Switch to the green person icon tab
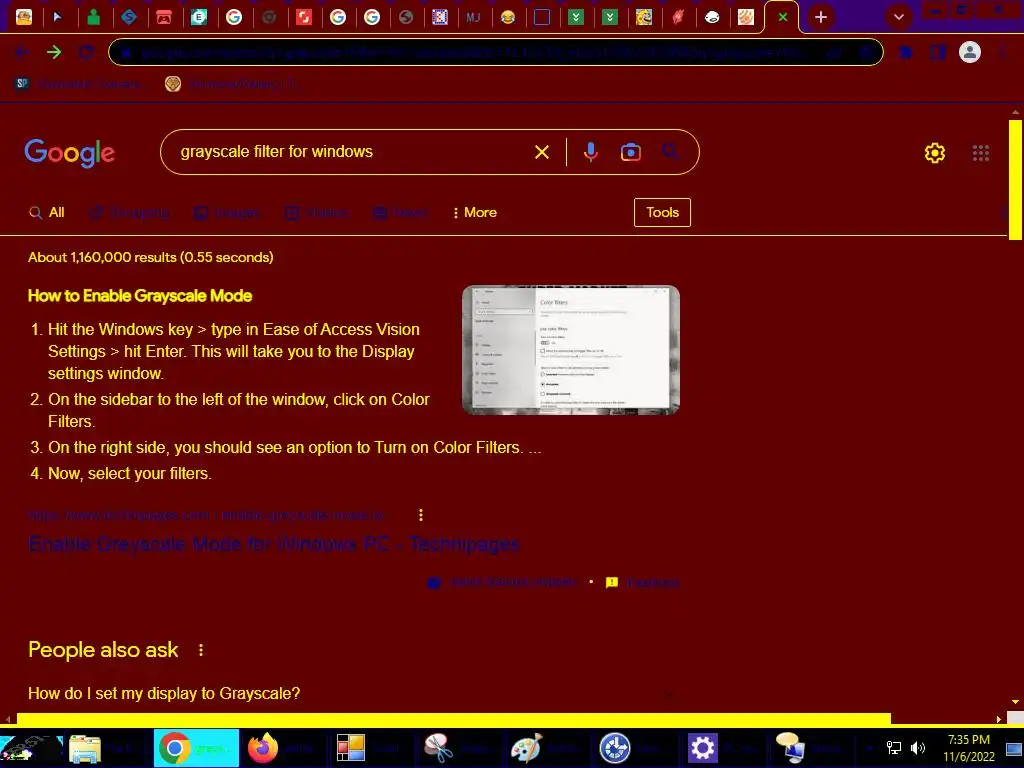 coord(93,18)
